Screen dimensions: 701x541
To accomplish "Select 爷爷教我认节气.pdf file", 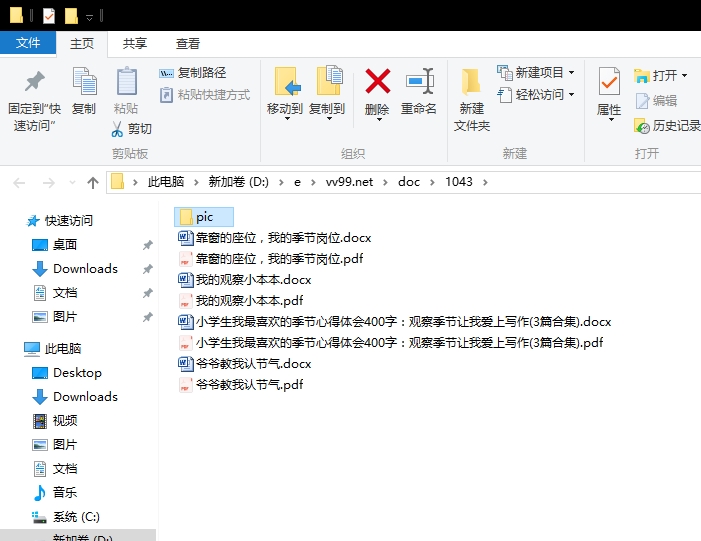I will (x=241, y=385).
